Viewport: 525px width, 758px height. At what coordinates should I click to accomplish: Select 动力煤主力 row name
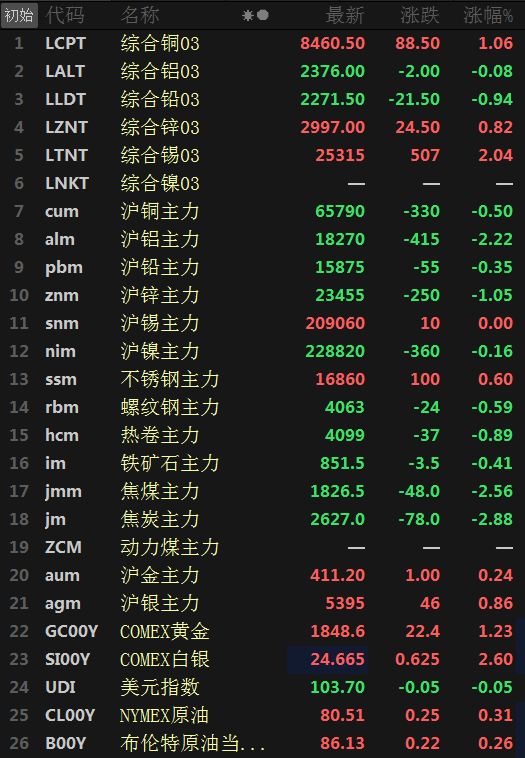click(x=170, y=548)
